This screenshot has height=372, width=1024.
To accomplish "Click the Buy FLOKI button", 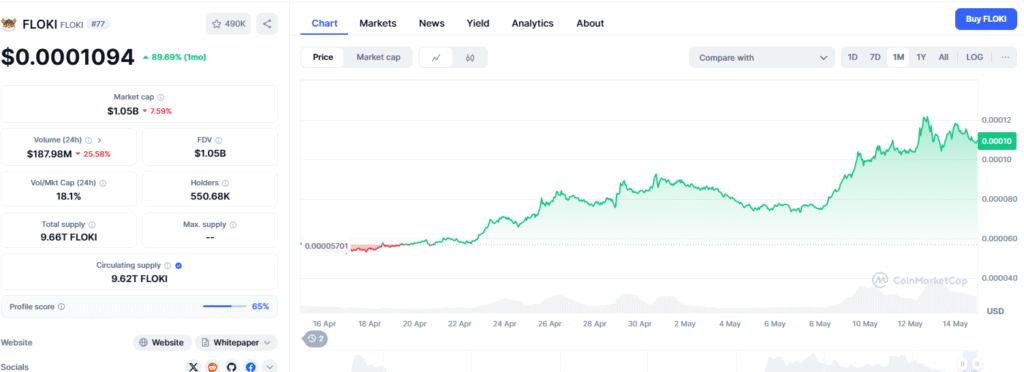I will tap(986, 20).
